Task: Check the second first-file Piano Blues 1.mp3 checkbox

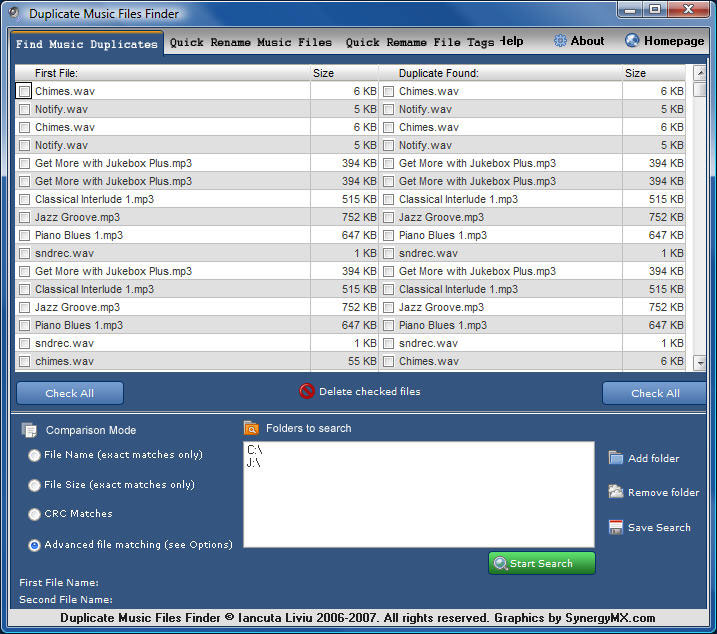Action: 25,326
